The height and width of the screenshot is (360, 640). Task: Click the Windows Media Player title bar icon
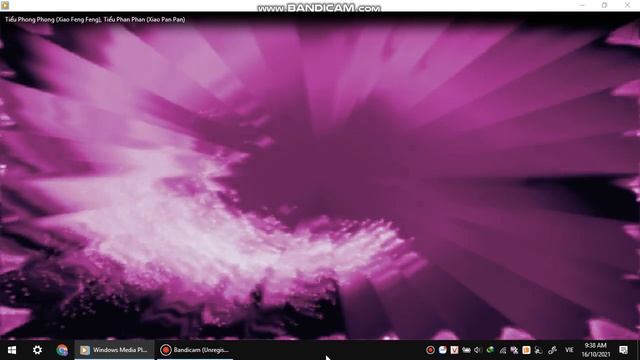coord(5,5)
